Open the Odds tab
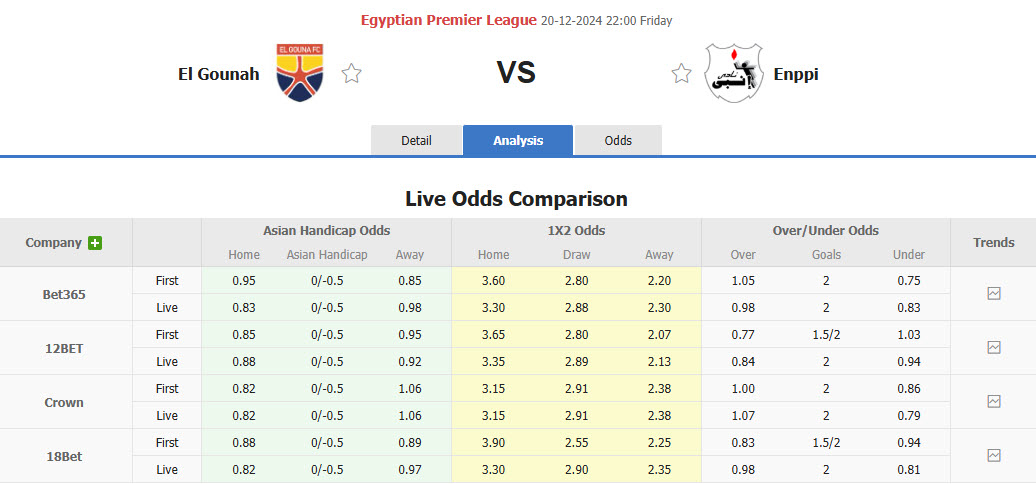 click(618, 141)
